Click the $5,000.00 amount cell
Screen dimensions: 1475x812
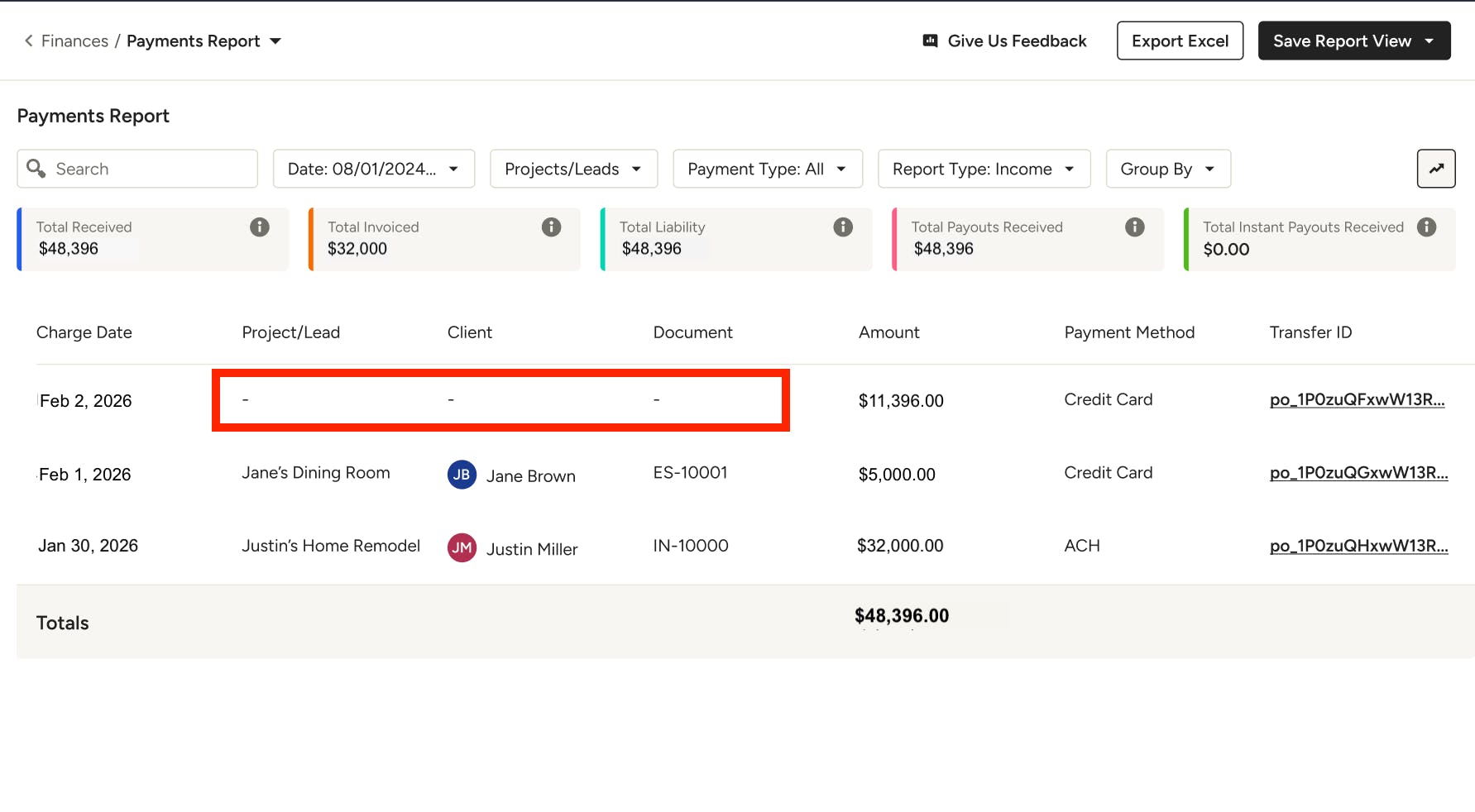click(897, 475)
